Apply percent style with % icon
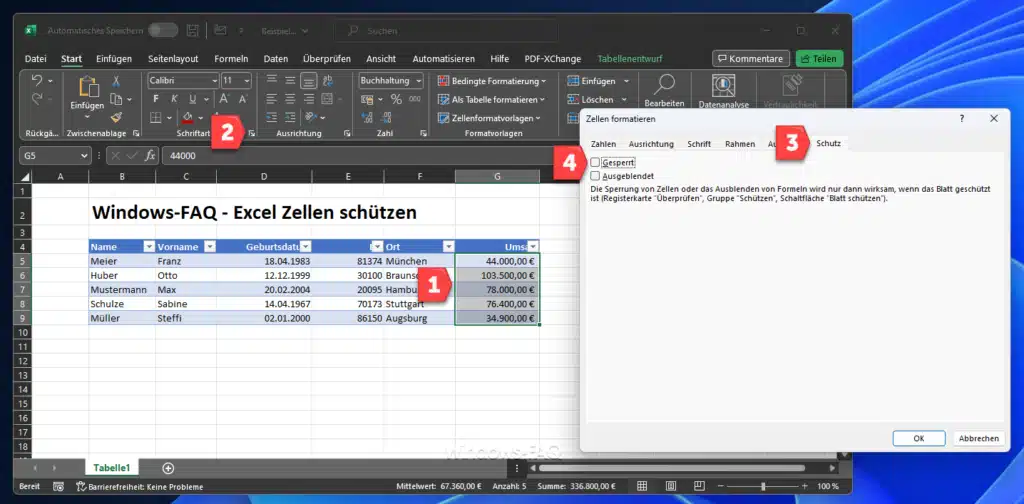The width and height of the screenshot is (1024, 504). point(396,99)
